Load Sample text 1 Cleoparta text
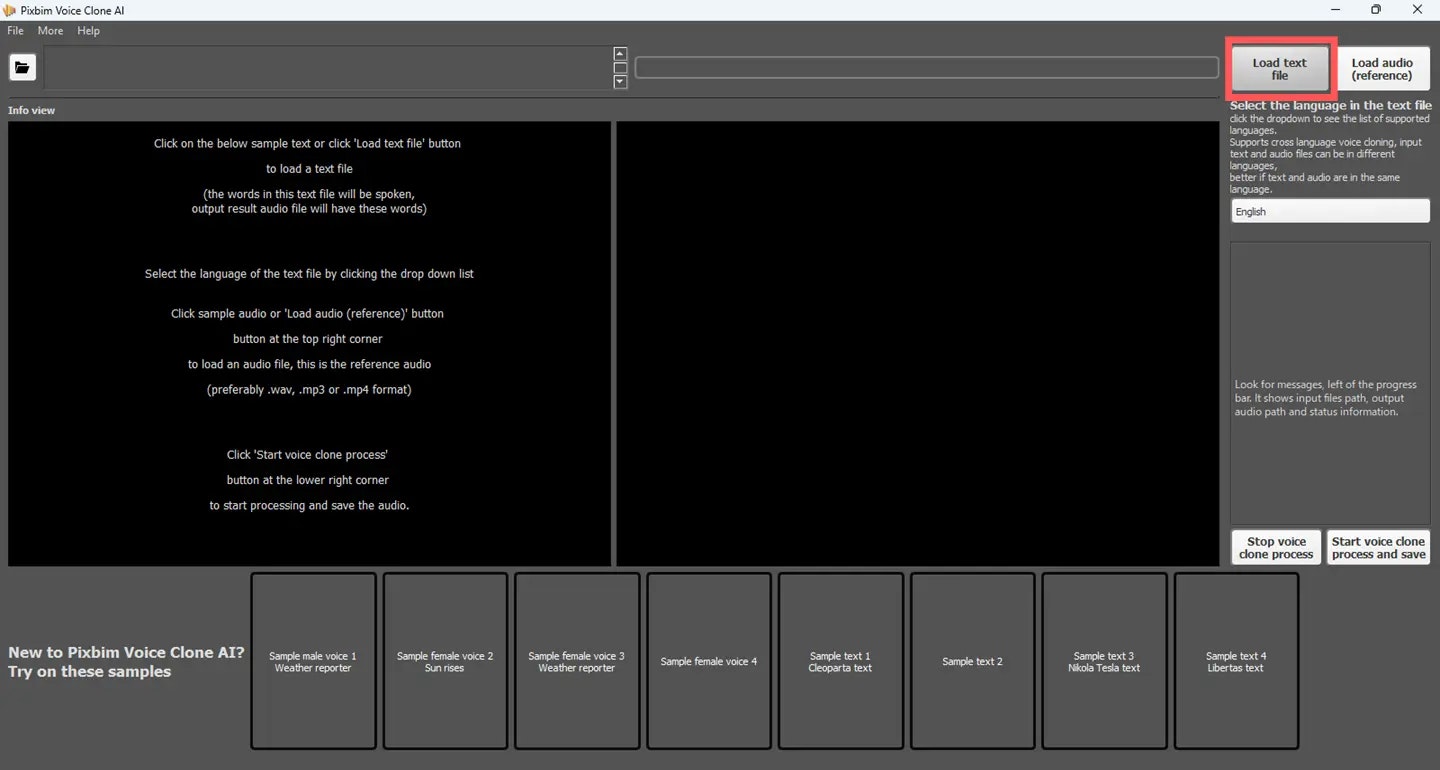 click(x=840, y=661)
